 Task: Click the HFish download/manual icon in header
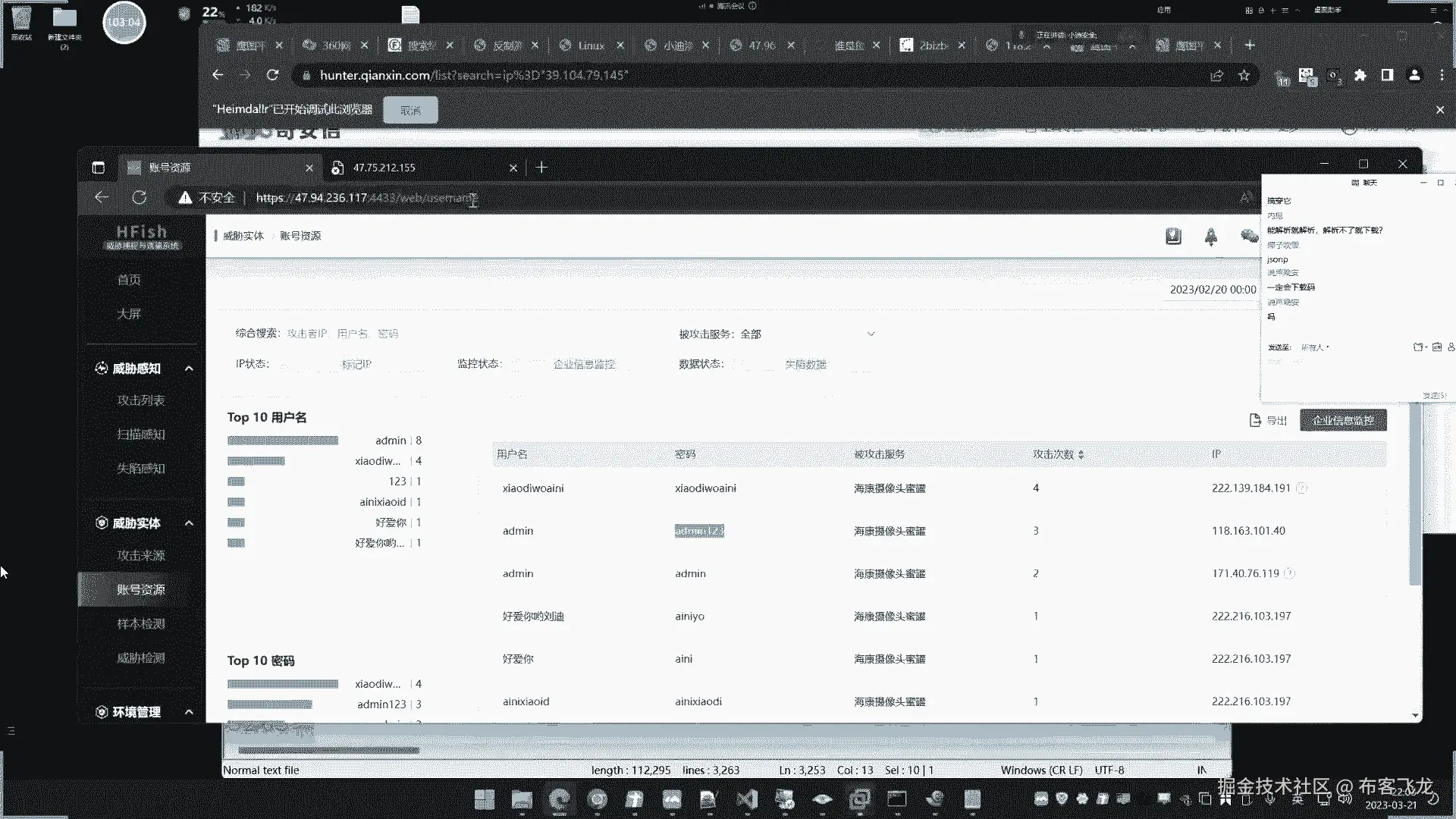pyautogui.click(x=1173, y=237)
